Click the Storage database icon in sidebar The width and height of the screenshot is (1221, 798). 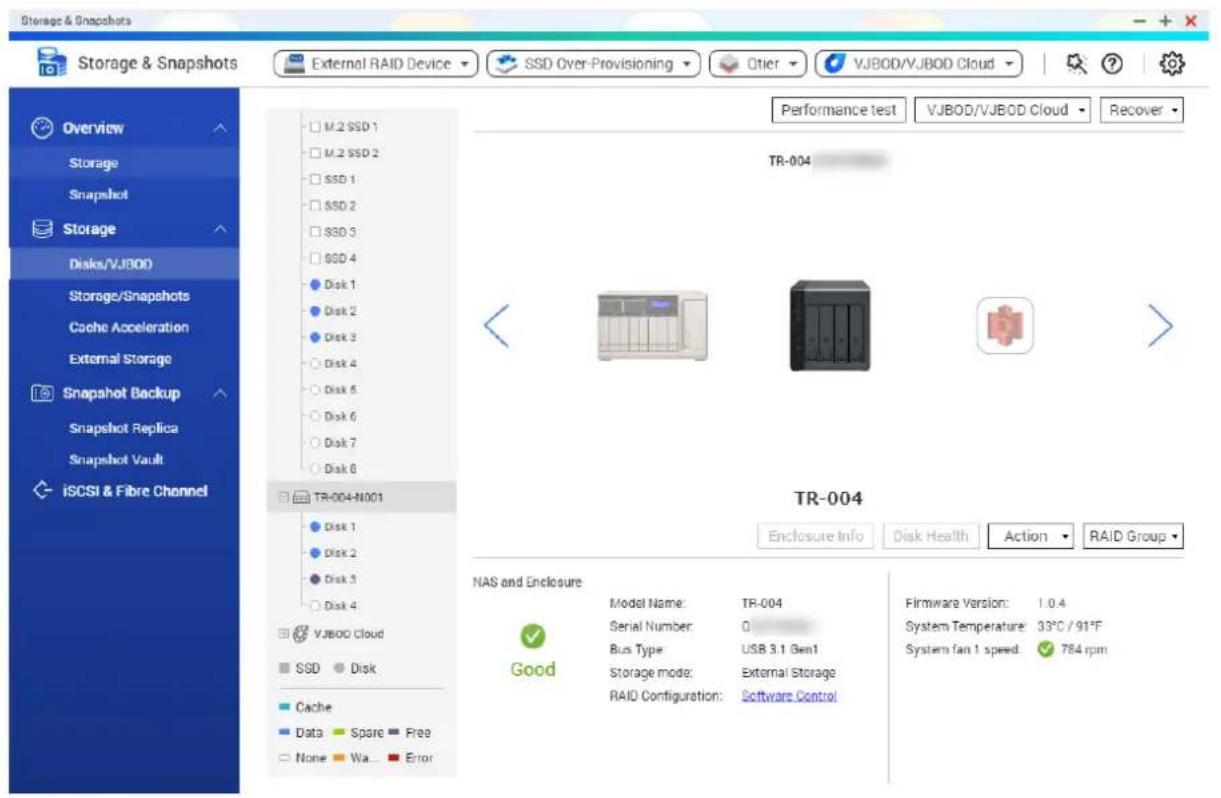click(42, 229)
